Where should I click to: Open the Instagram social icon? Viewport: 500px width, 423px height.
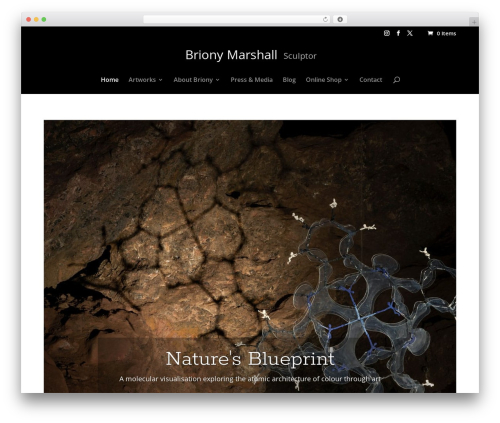click(x=387, y=33)
